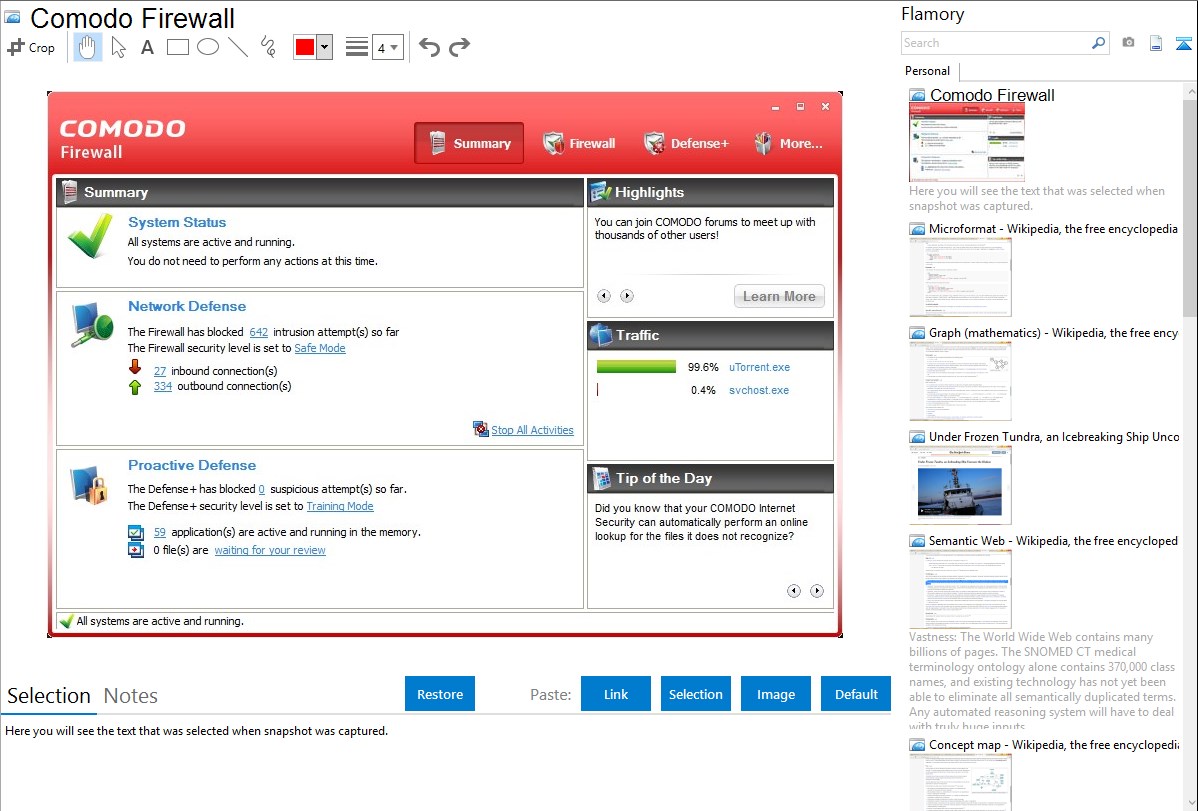Redo the annotation
Image resolution: width=1198 pixels, height=811 pixels.
click(459, 47)
